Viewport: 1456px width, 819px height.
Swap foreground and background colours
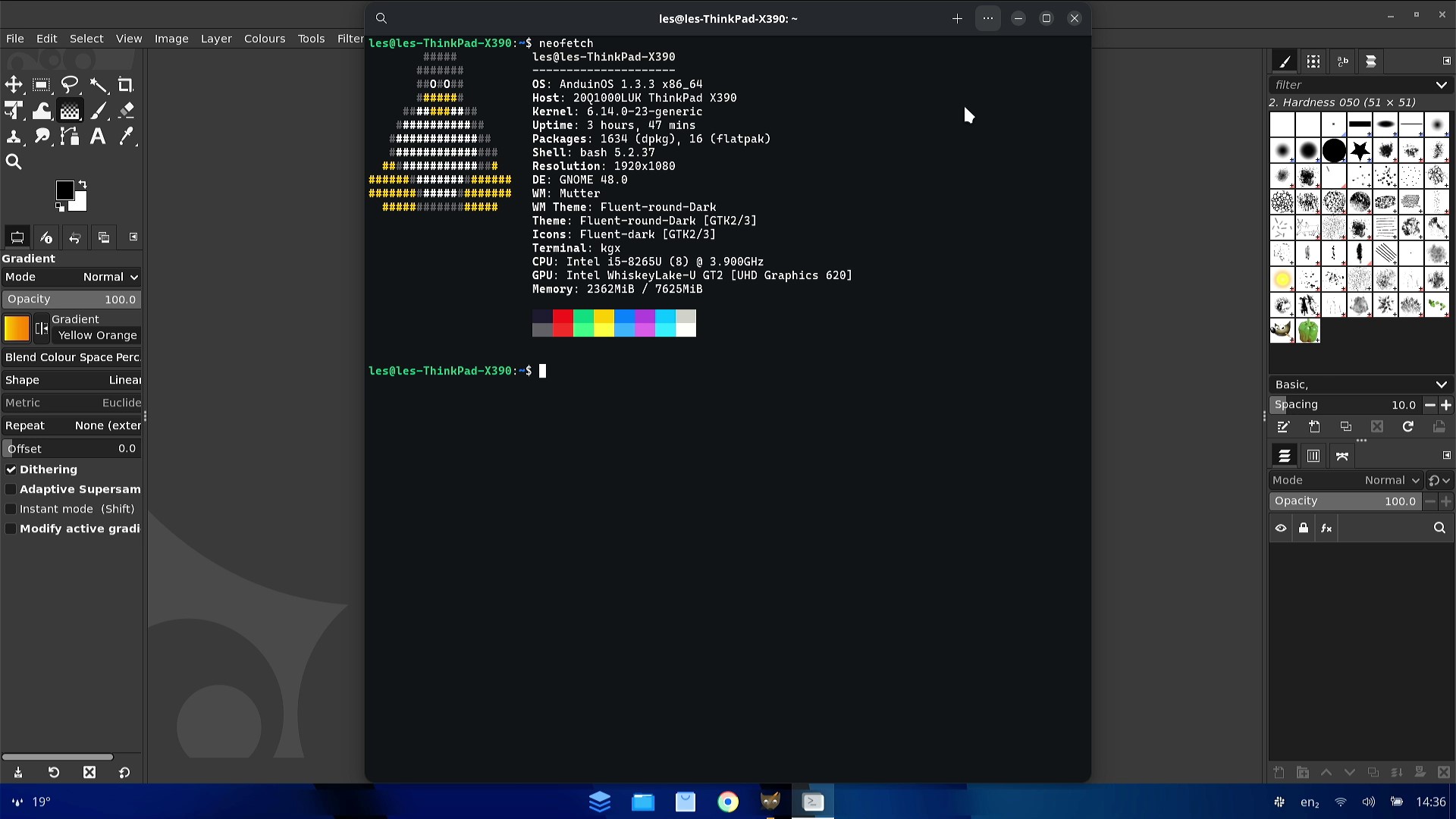[83, 184]
